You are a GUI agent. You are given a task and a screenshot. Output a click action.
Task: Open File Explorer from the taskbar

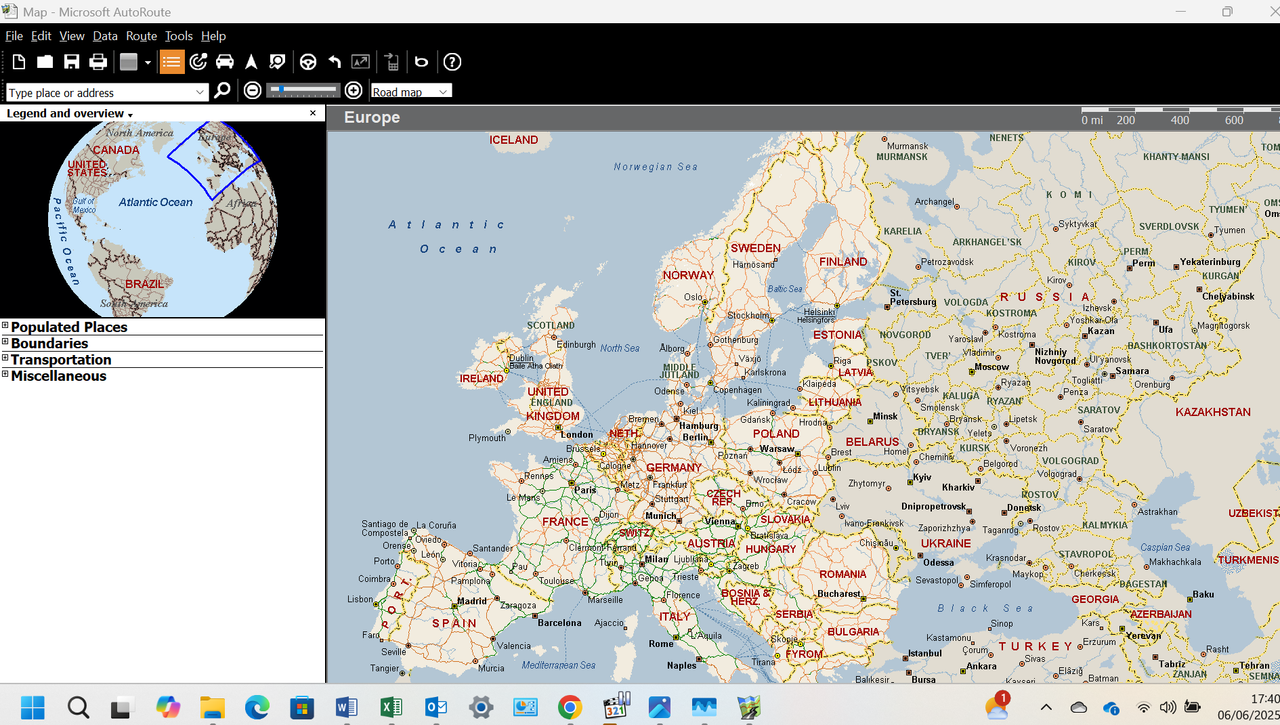(212, 708)
